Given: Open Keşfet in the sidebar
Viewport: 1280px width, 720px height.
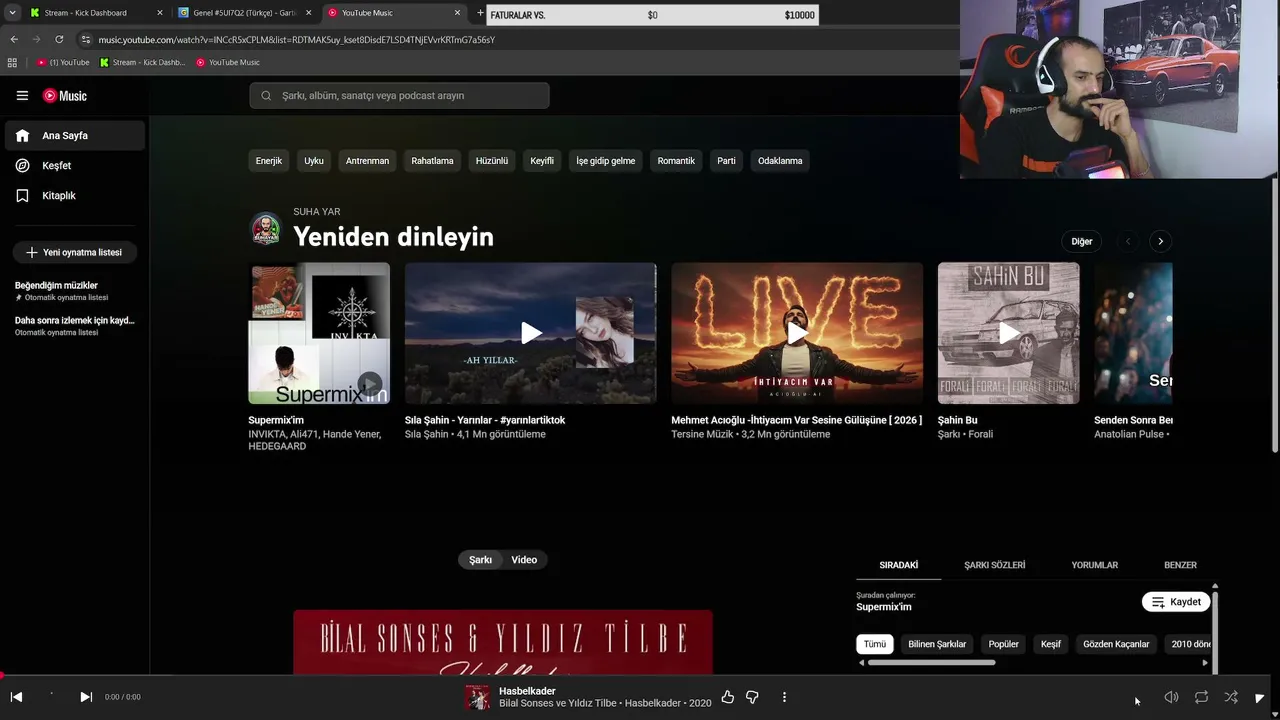Looking at the screenshot, I should click(75, 166).
